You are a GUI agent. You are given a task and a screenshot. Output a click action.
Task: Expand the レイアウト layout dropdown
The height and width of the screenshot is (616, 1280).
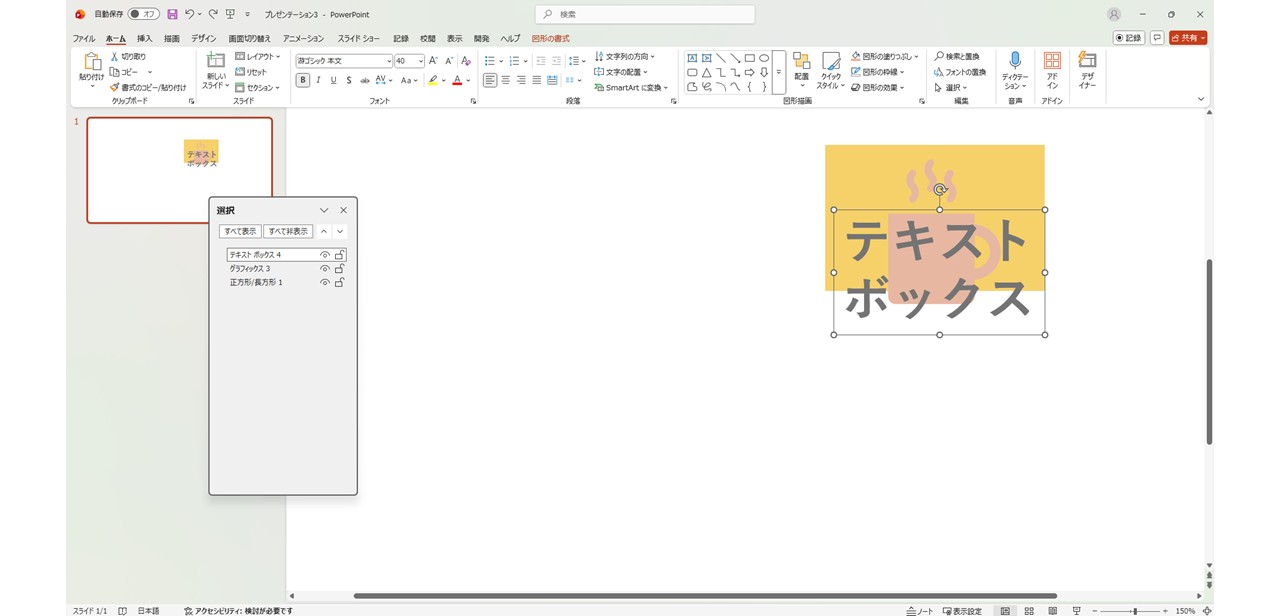[278, 57]
